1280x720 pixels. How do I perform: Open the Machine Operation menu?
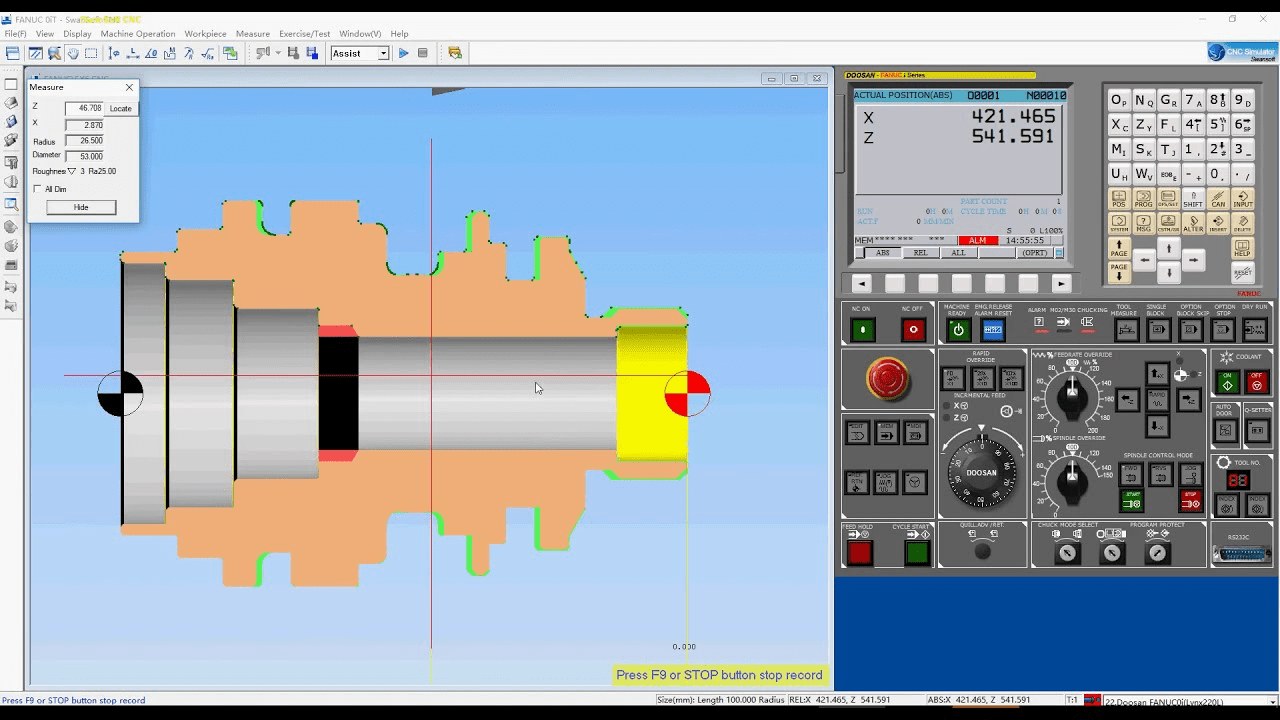pyautogui.click(x=138, y=33)
